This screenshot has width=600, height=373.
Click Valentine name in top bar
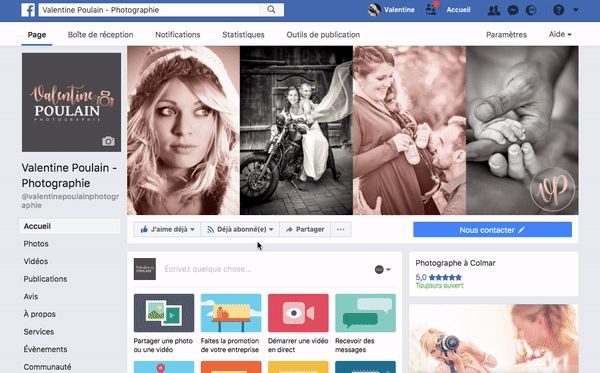pos(399,10)
